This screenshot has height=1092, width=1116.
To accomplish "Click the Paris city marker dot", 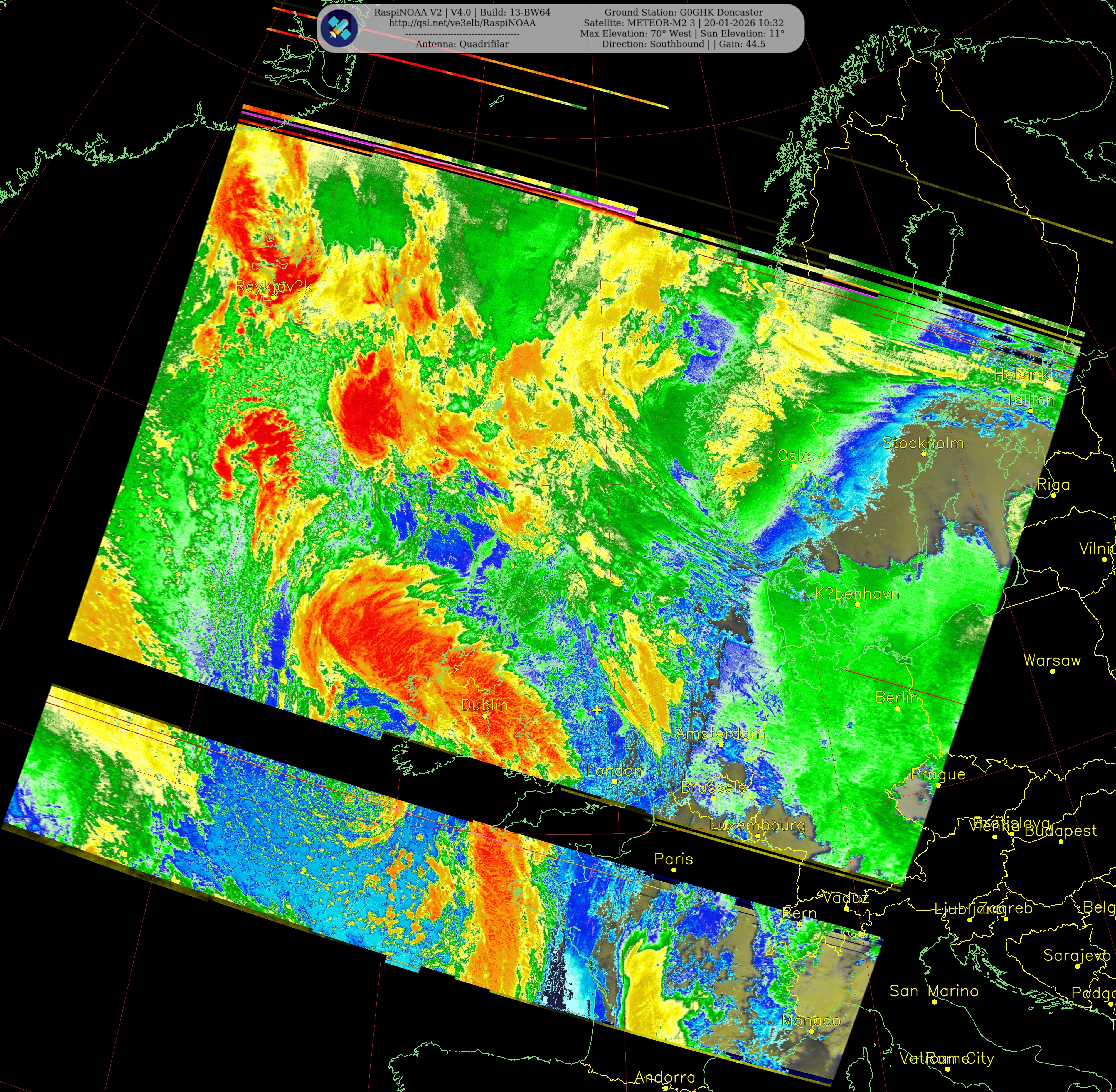I will click(674, 870).
